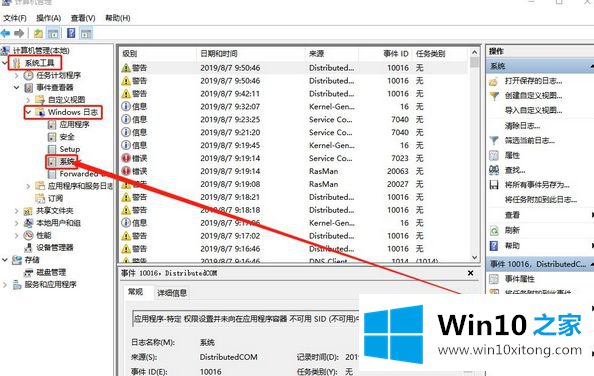Viewport: 594px width, 376px height.
Task: Open the 文件(F) menu
Action: tap(15, 18)
